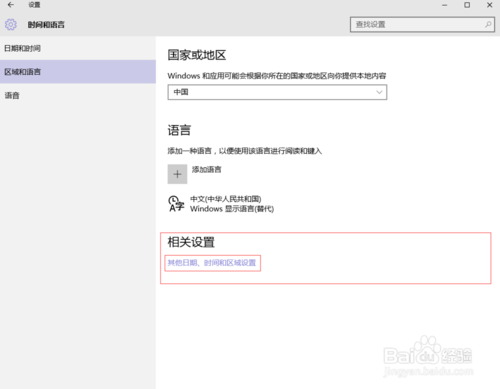The width and height of the screenshot is (500, 389).
Task: Click the Chinese language pack icon
Action: click(x=176, y=204)
